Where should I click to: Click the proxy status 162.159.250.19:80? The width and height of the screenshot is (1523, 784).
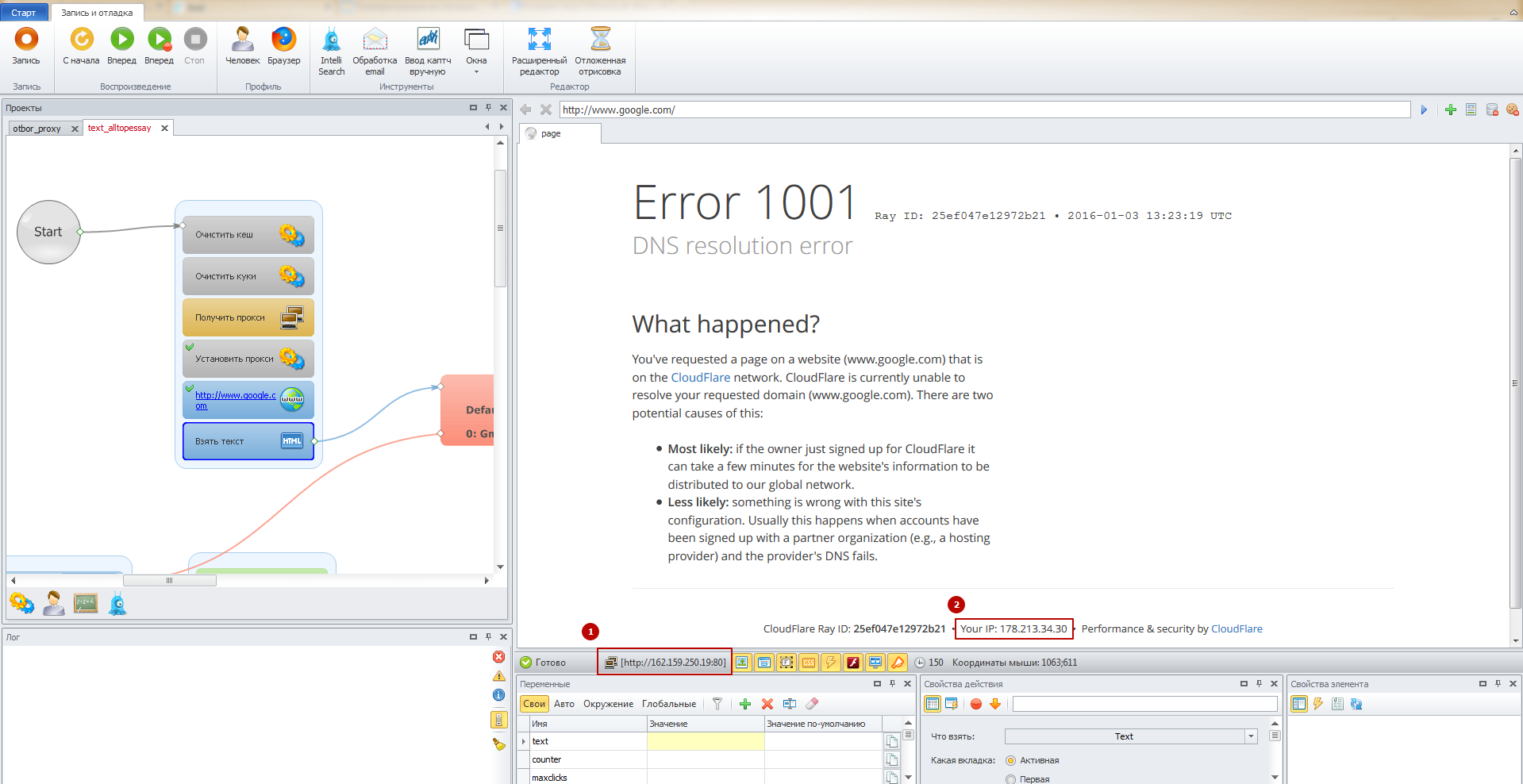(666, 663)
